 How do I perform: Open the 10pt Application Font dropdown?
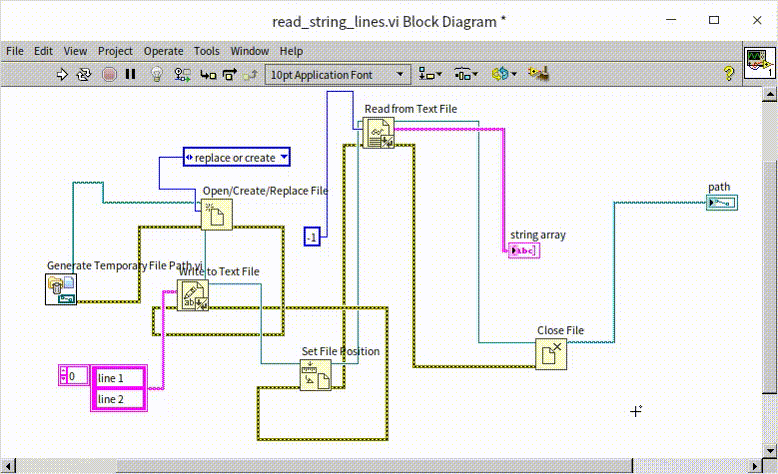(337, 74)
